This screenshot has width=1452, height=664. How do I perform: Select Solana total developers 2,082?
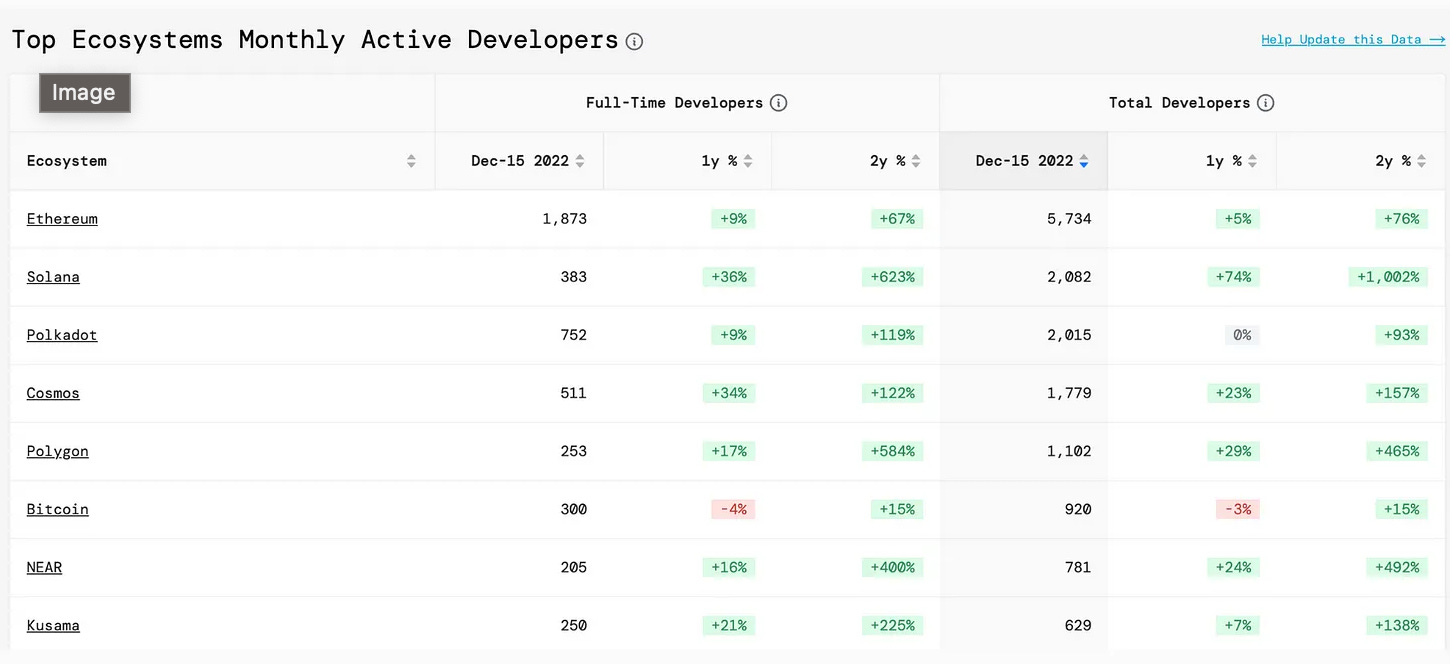coord(1069,277)
